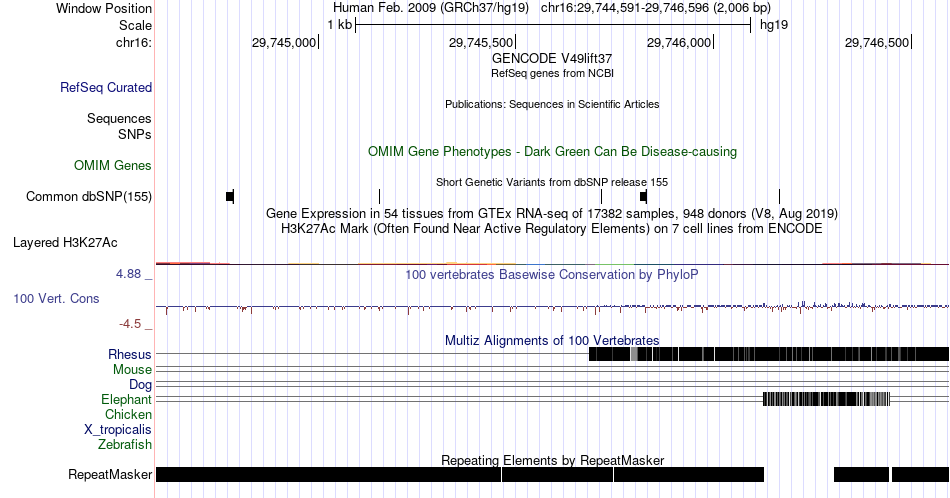
Task: Click 'Publications: Sequences in Scientific Articles' title
Action: coord(552,104)
